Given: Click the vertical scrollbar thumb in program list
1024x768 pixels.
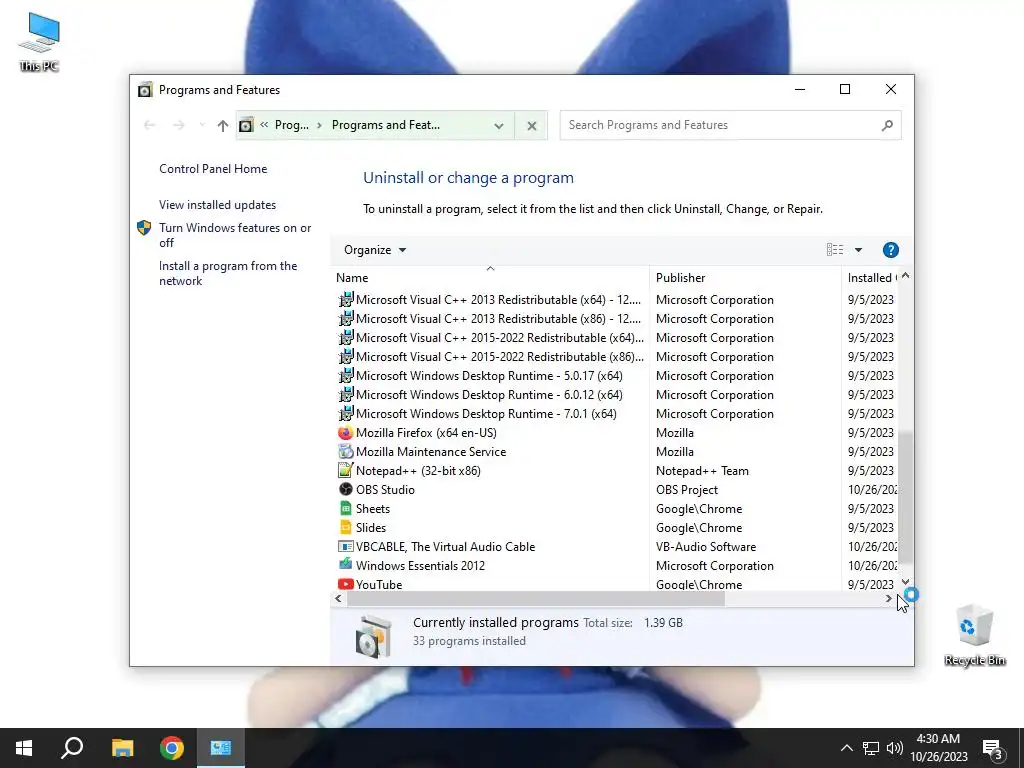Looking at the screenshot, I should (x=905, y=496).
